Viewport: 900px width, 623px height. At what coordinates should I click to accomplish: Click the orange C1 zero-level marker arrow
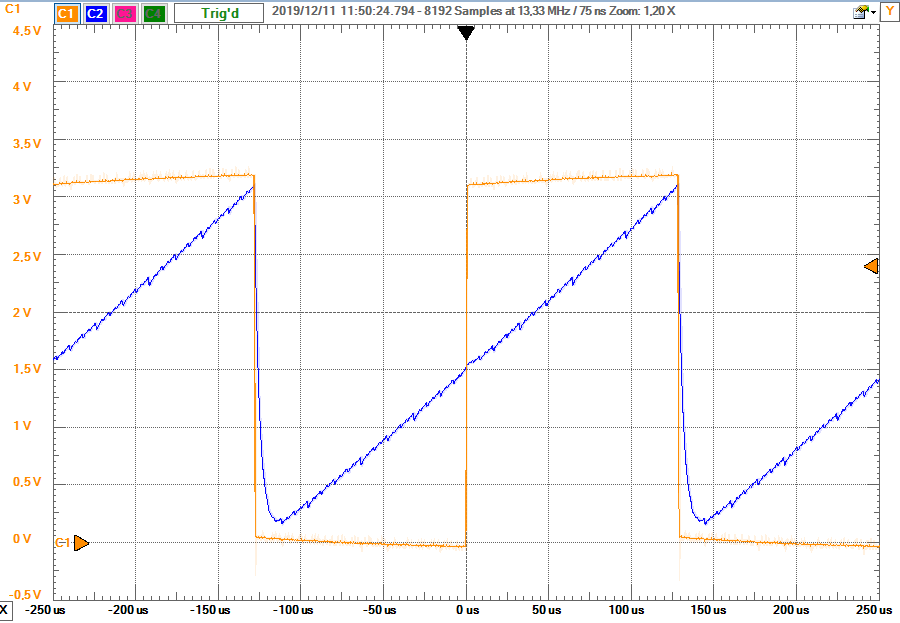click(81, 543)
